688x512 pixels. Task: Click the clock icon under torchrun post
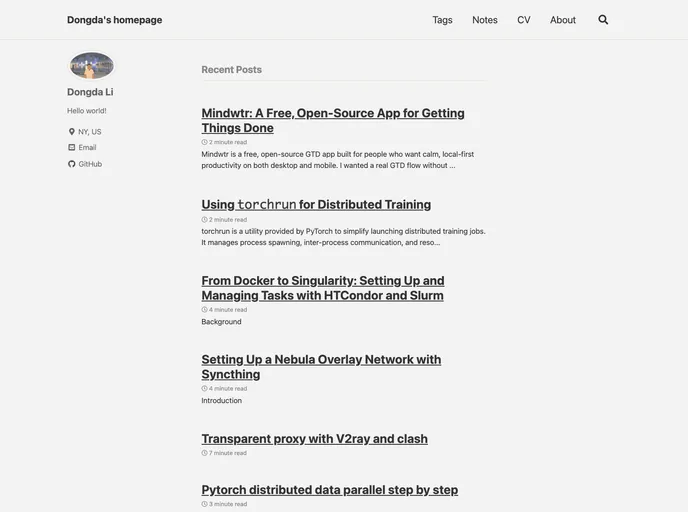pos(205,220)
